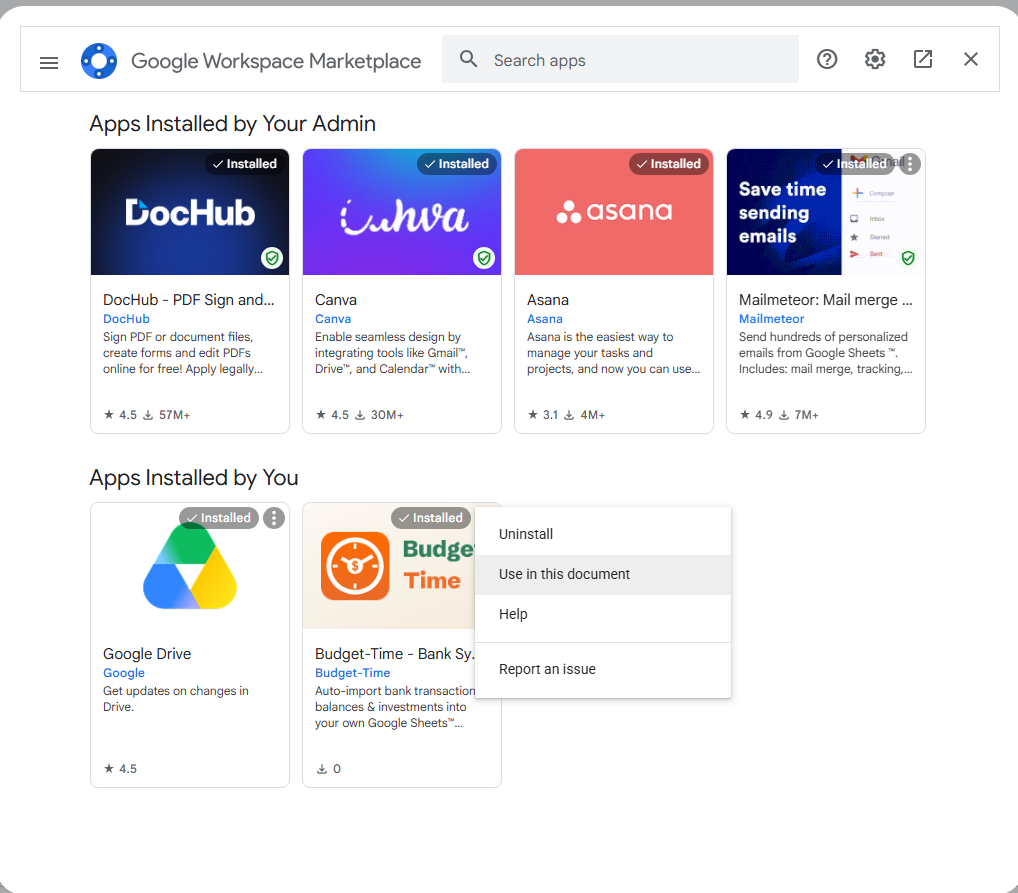Open the Canva developer link
The height and width of the screenshot is (893, 1018).
pyautogui.click(x=332, y=319)
